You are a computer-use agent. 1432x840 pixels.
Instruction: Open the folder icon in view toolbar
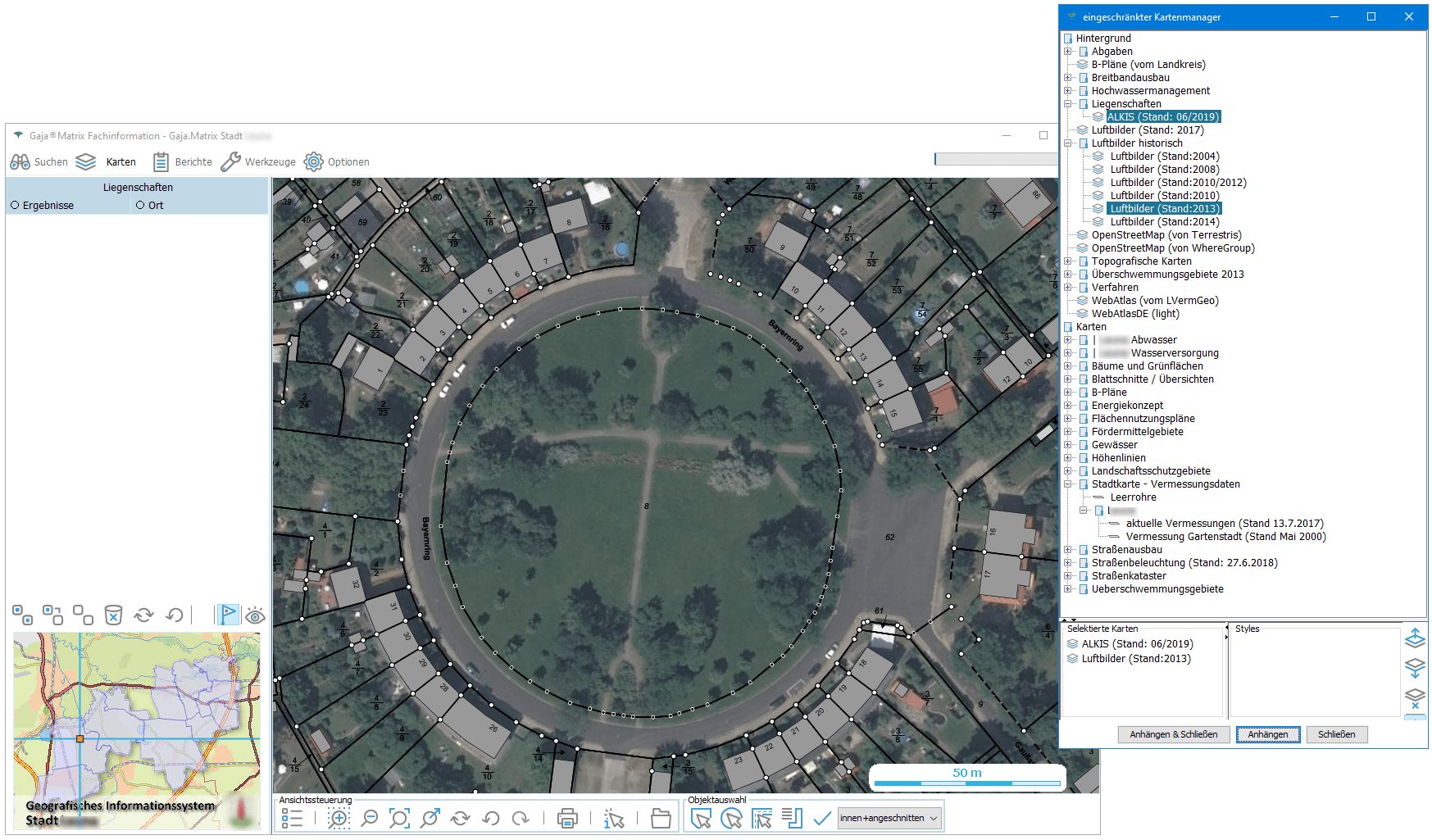(x=661, y=818)
